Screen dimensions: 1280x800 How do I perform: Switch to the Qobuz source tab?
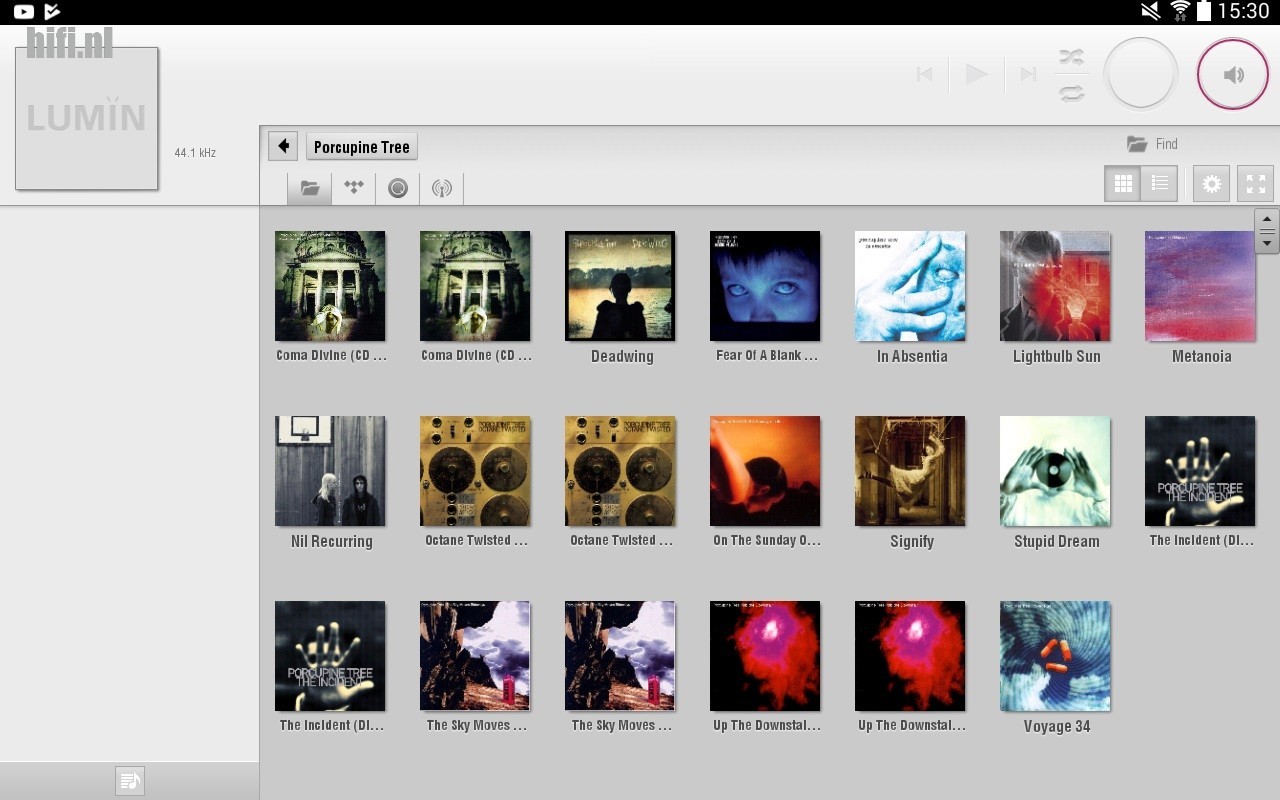coord(398,188)
